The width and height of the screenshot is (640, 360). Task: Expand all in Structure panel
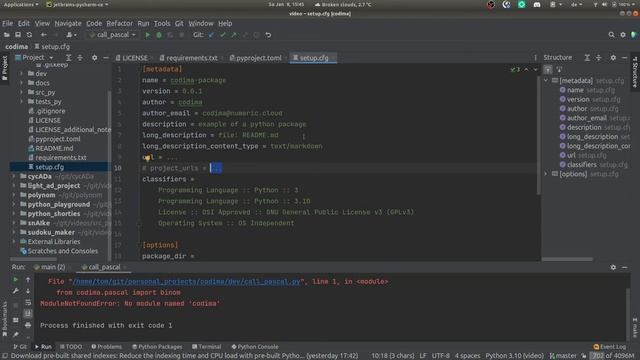point(587,58)
